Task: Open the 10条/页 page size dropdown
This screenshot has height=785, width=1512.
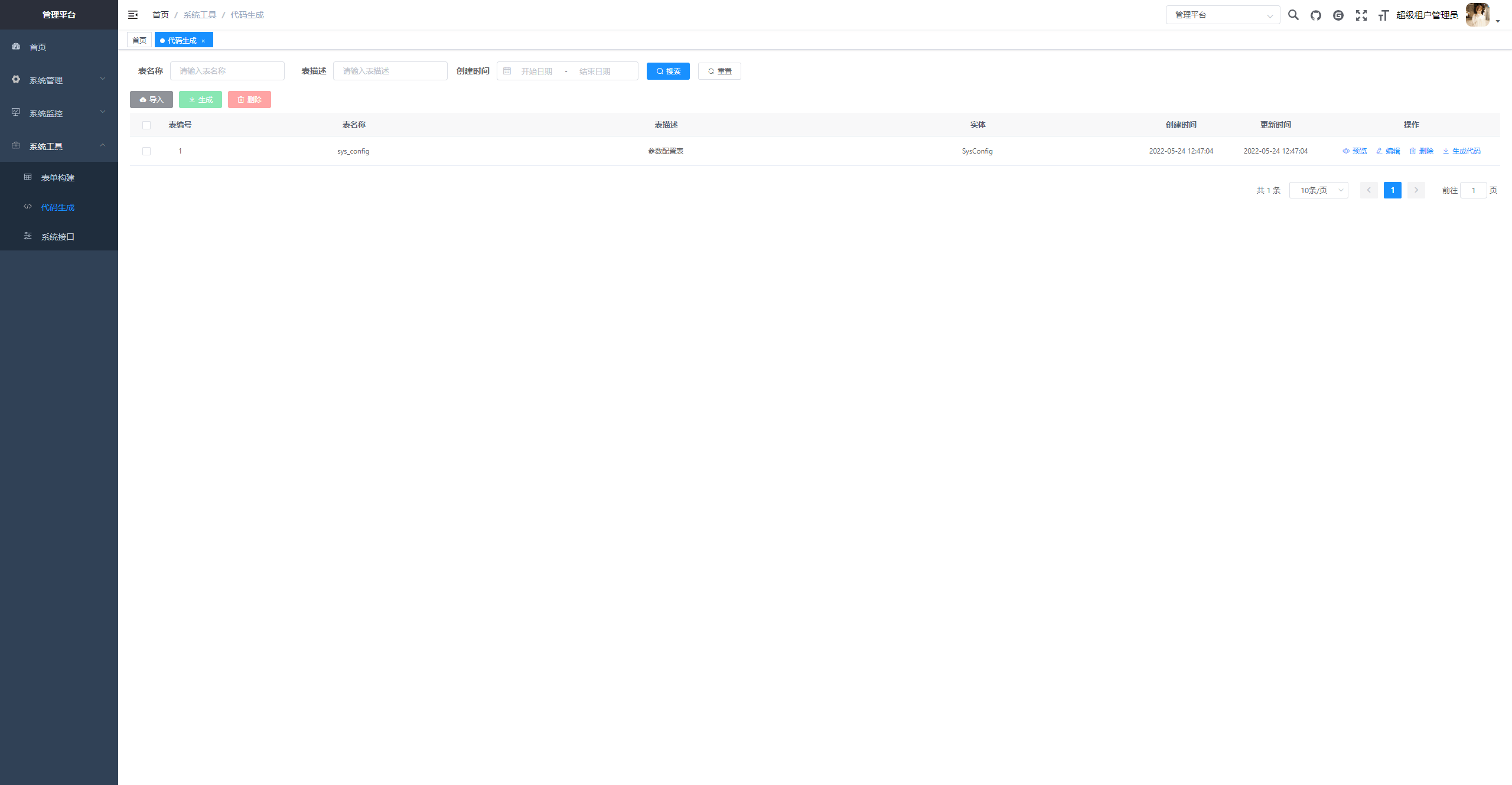Action: pos(1318,190)
